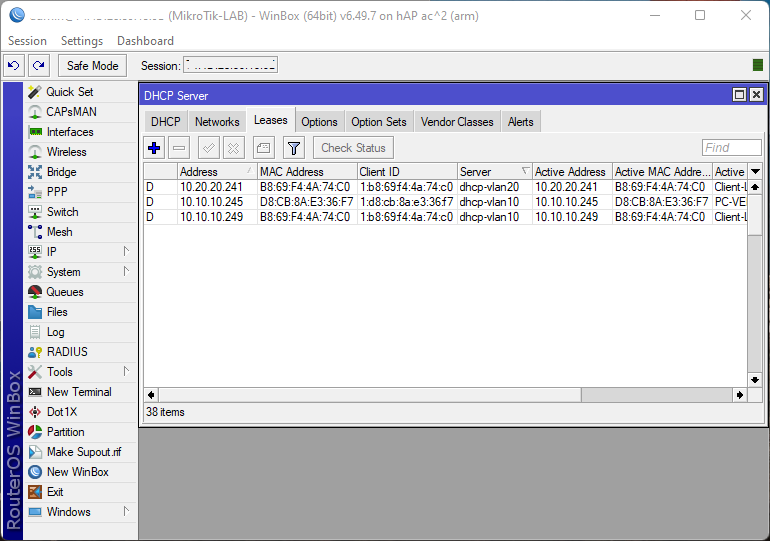
Task: Open the column chooser dropdown arrow
Action: 755,172
